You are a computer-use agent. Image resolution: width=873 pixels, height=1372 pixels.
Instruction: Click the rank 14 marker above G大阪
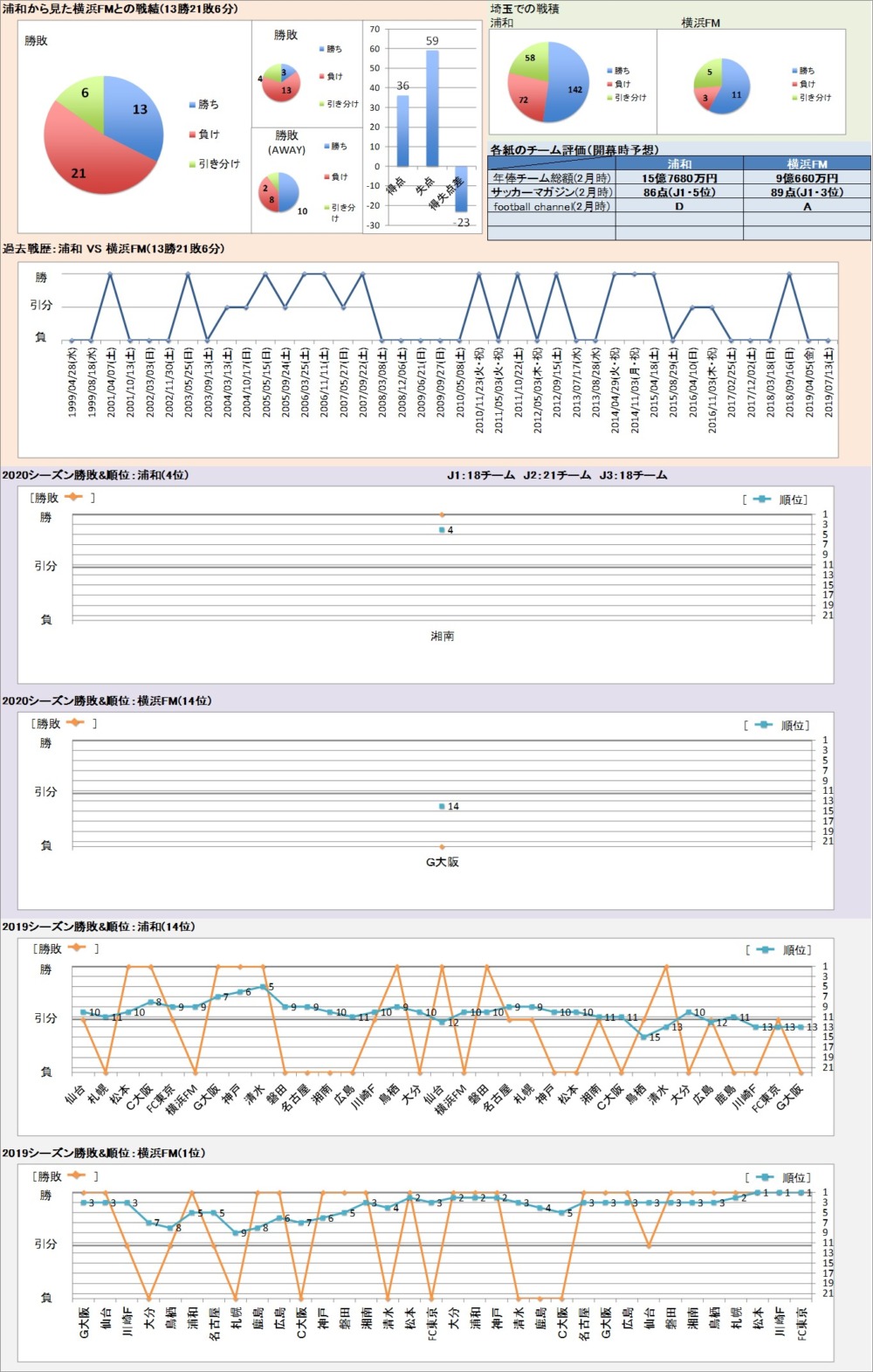[443, 806]
